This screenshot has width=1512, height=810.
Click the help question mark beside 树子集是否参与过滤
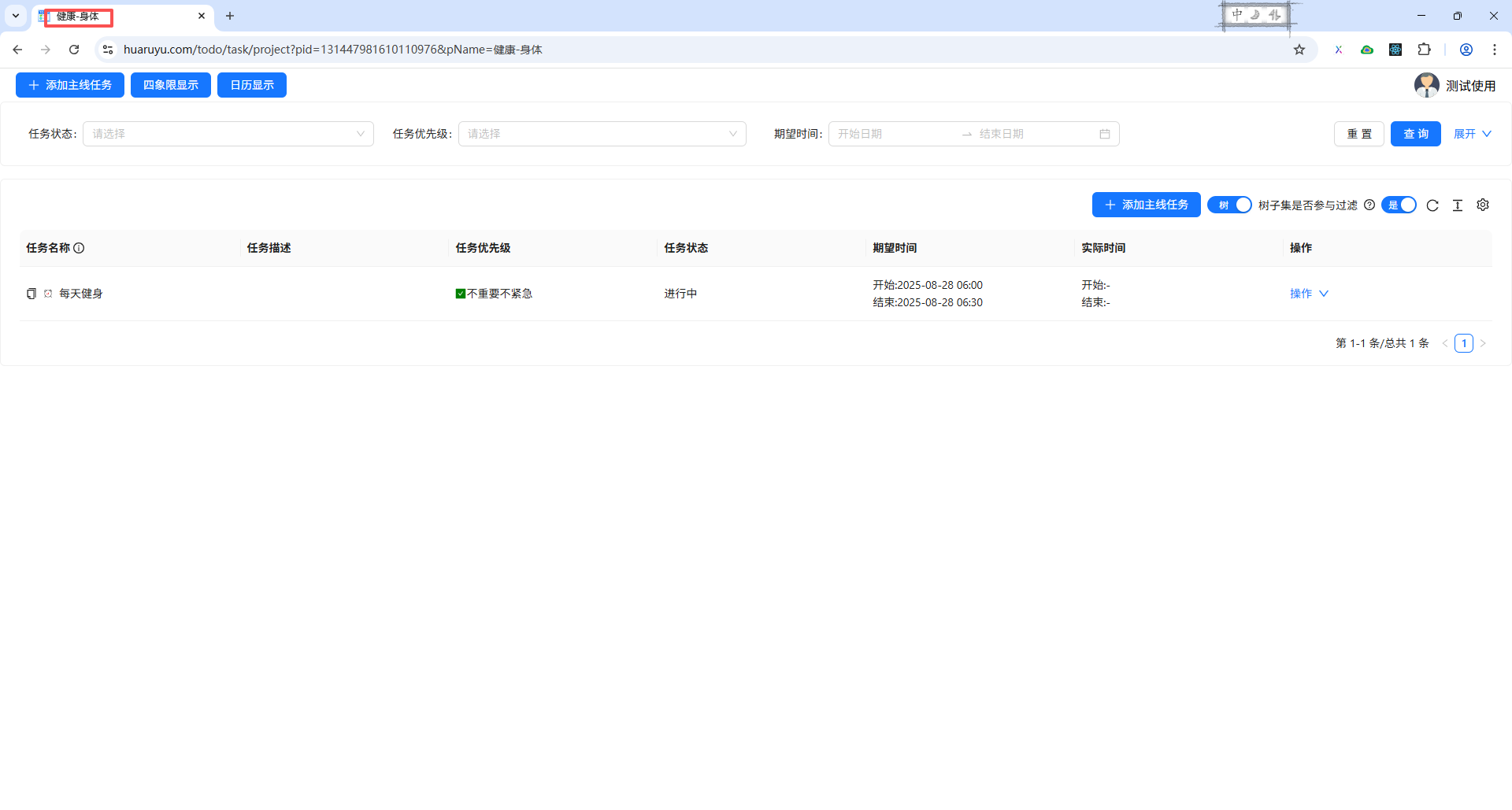click(1369, 205)
